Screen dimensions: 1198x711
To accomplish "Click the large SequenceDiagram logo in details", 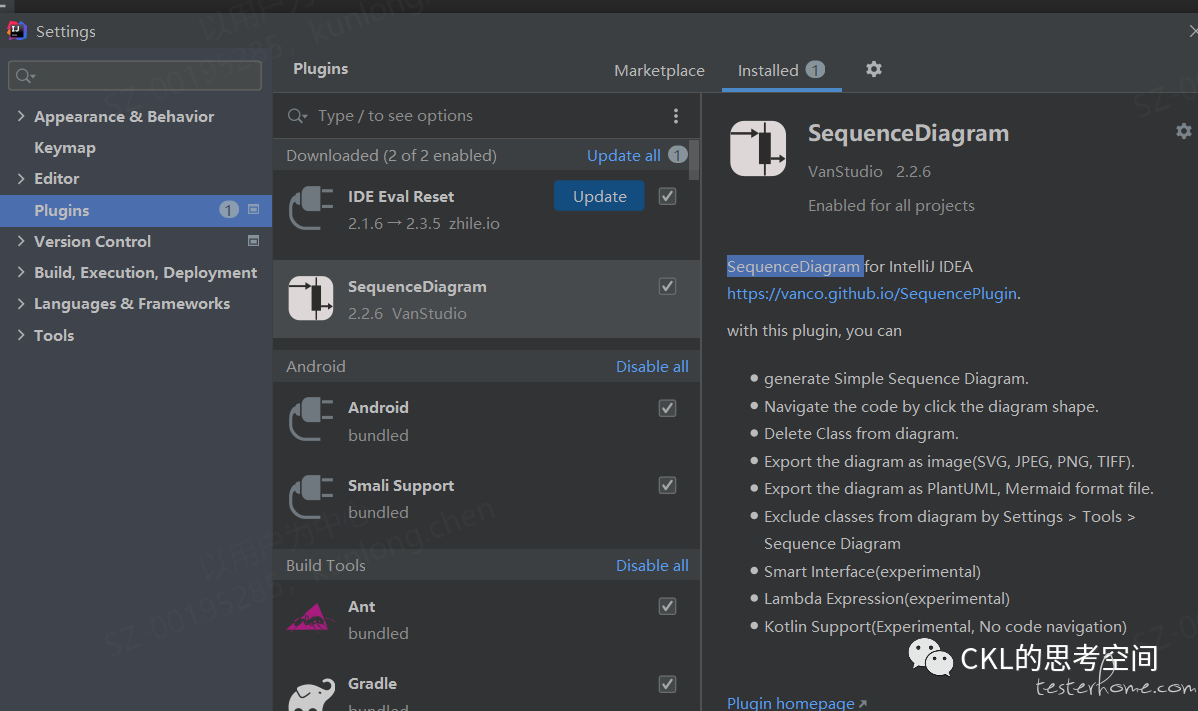I will [758, 148].
